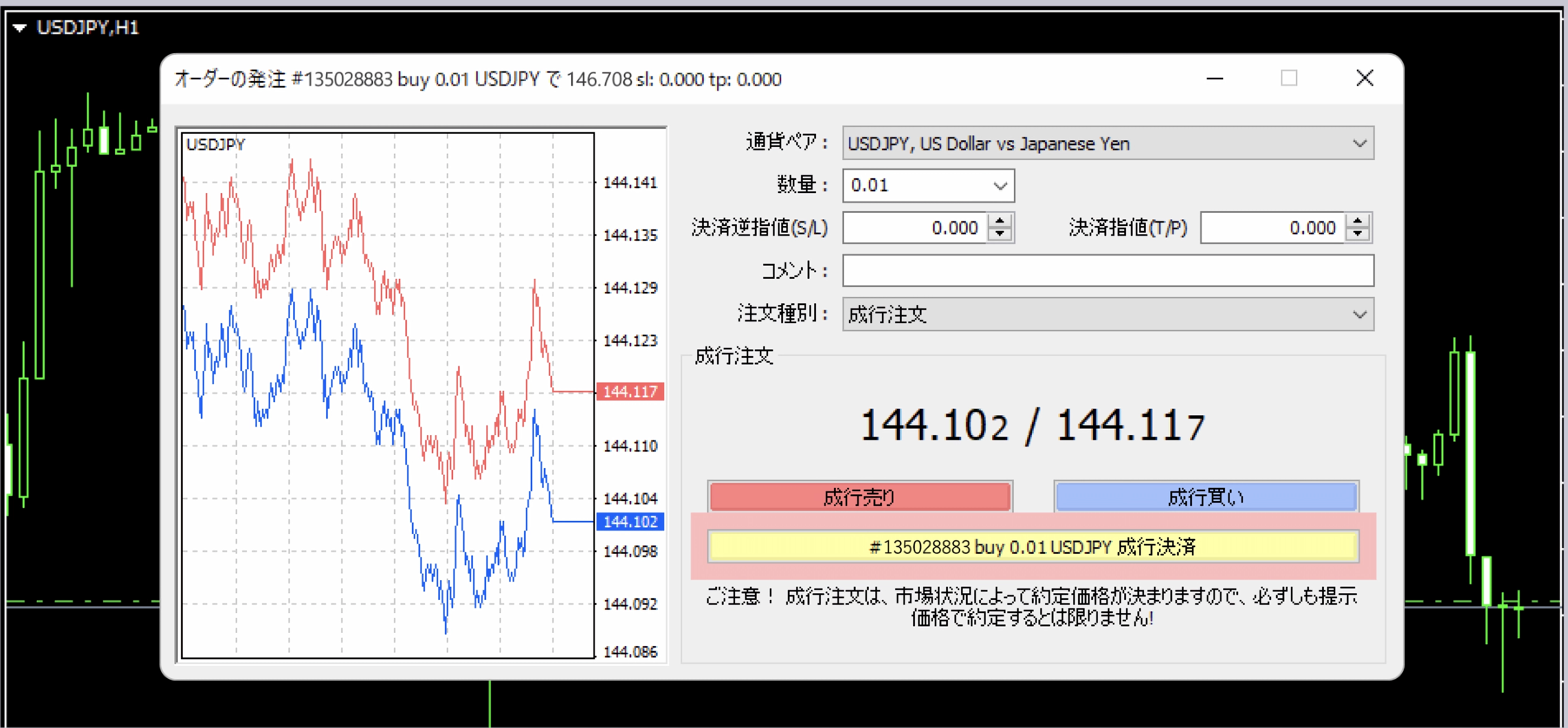
Task: Decrease stop loss (S/L) value with down arrow
Action: [999, 234]
